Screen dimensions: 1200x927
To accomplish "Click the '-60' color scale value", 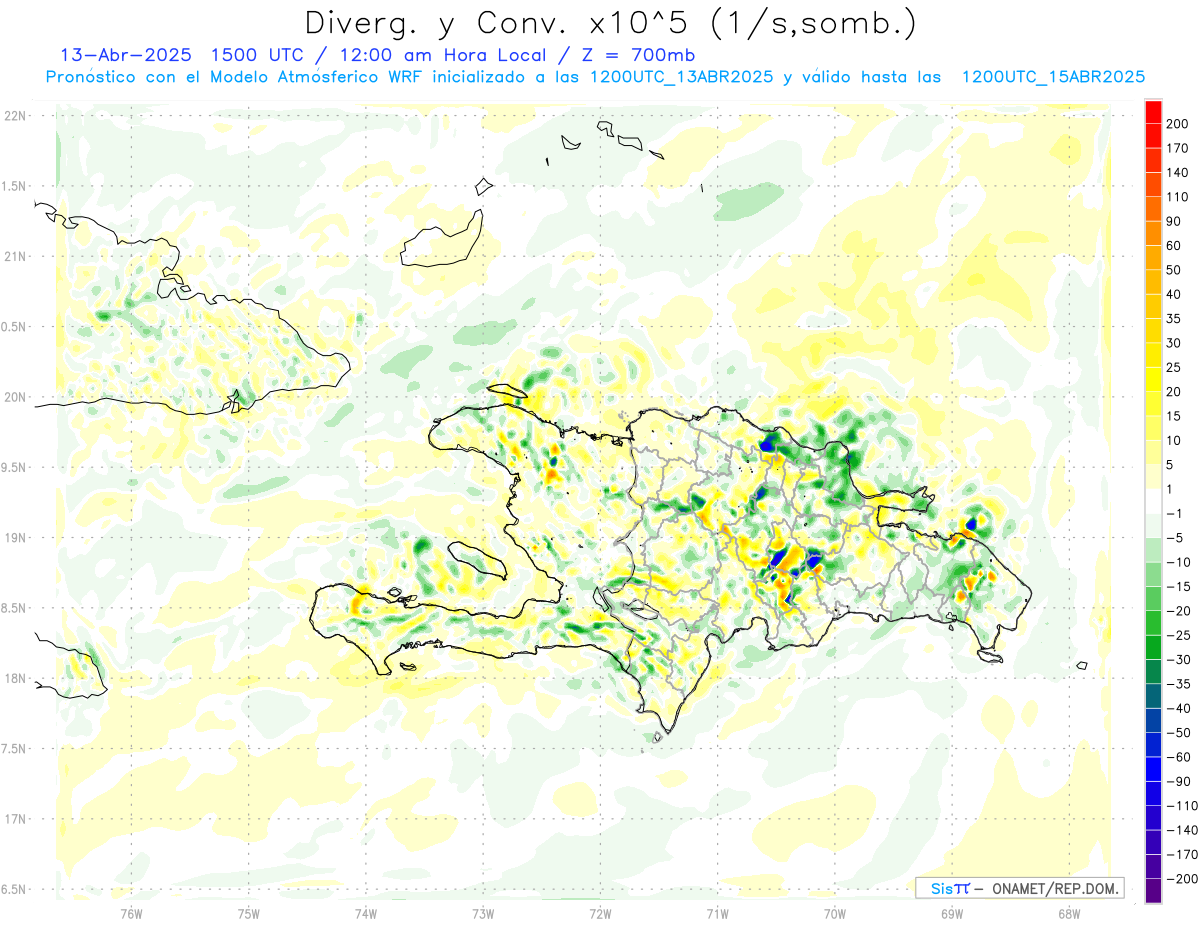I will [x=1179, y=757].
